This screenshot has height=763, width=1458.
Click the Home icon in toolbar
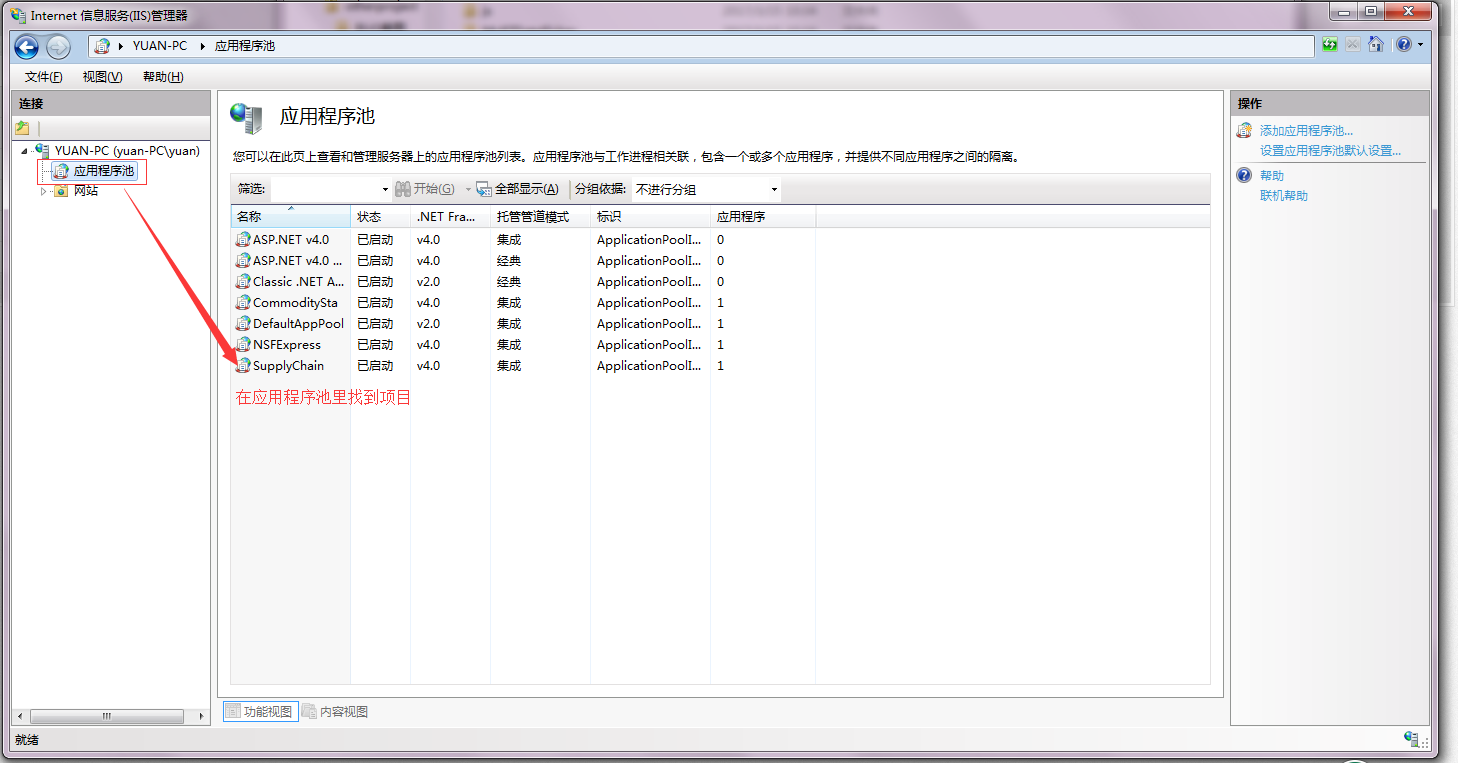[1376, 45]
